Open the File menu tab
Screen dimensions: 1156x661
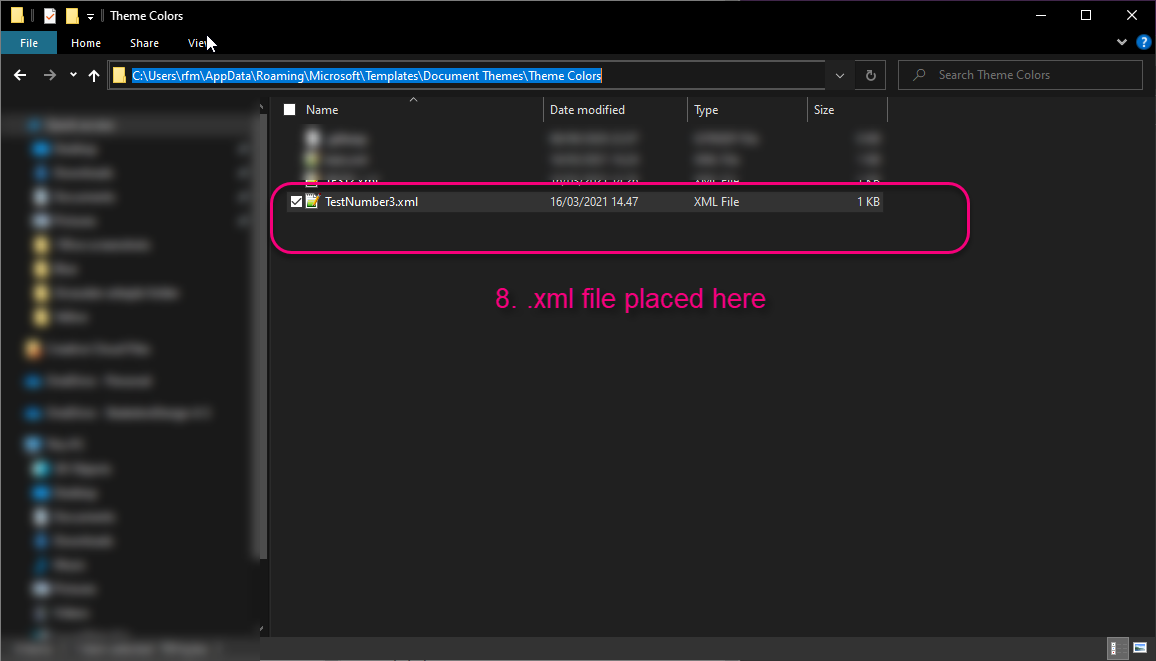pos(29,43)
